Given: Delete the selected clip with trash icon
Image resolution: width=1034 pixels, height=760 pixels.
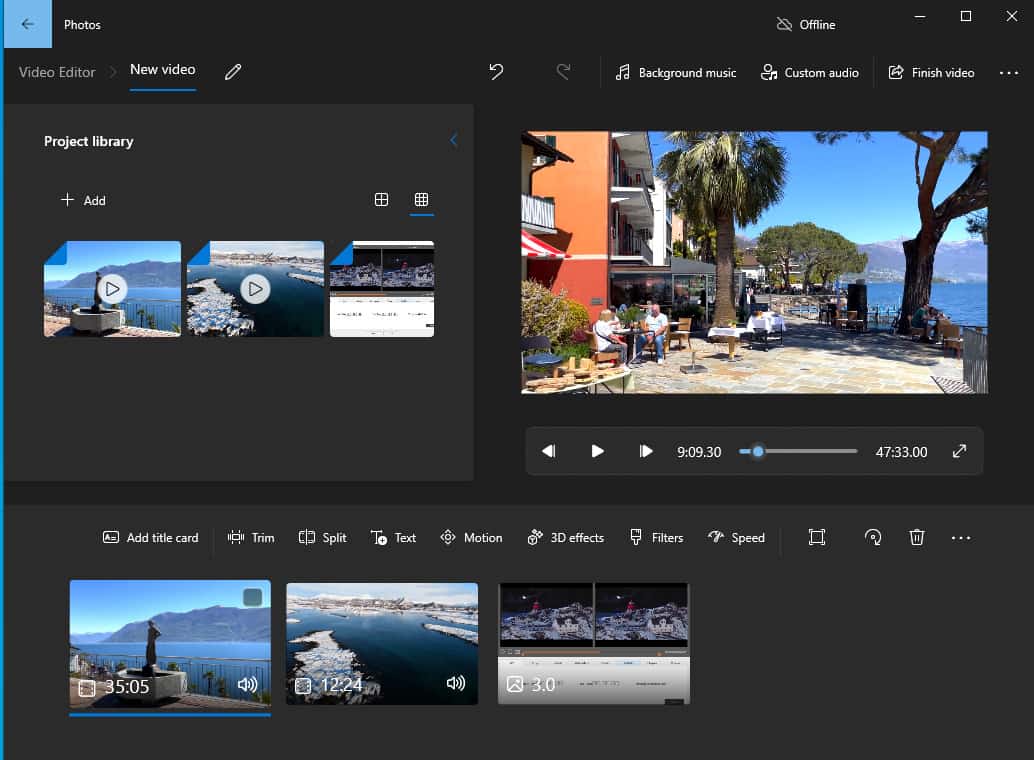Looking at the screenshot, I should pyautogui.click(x=917, y=538).
